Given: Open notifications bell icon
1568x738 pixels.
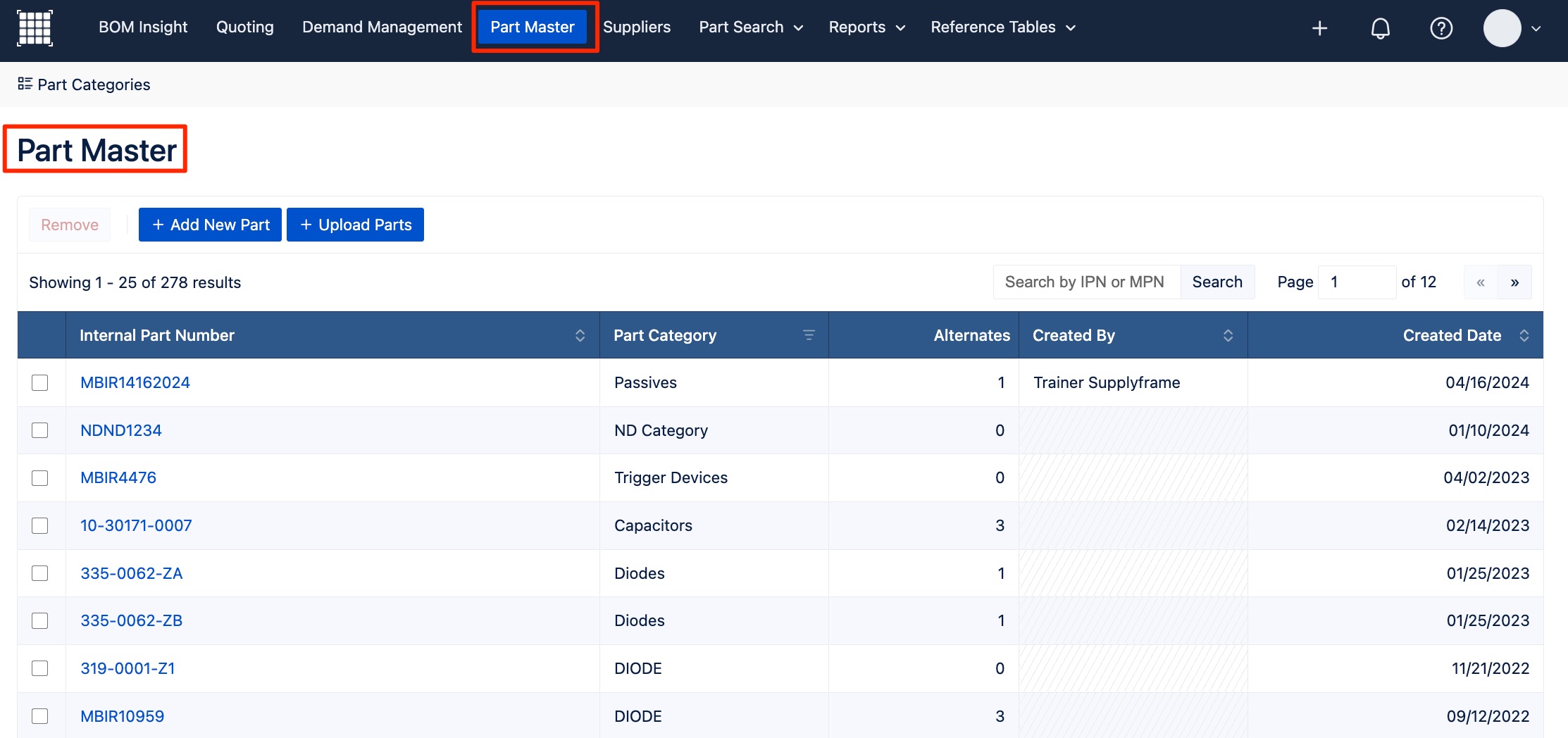Looking at the screenshot, I should [1380, 28].
